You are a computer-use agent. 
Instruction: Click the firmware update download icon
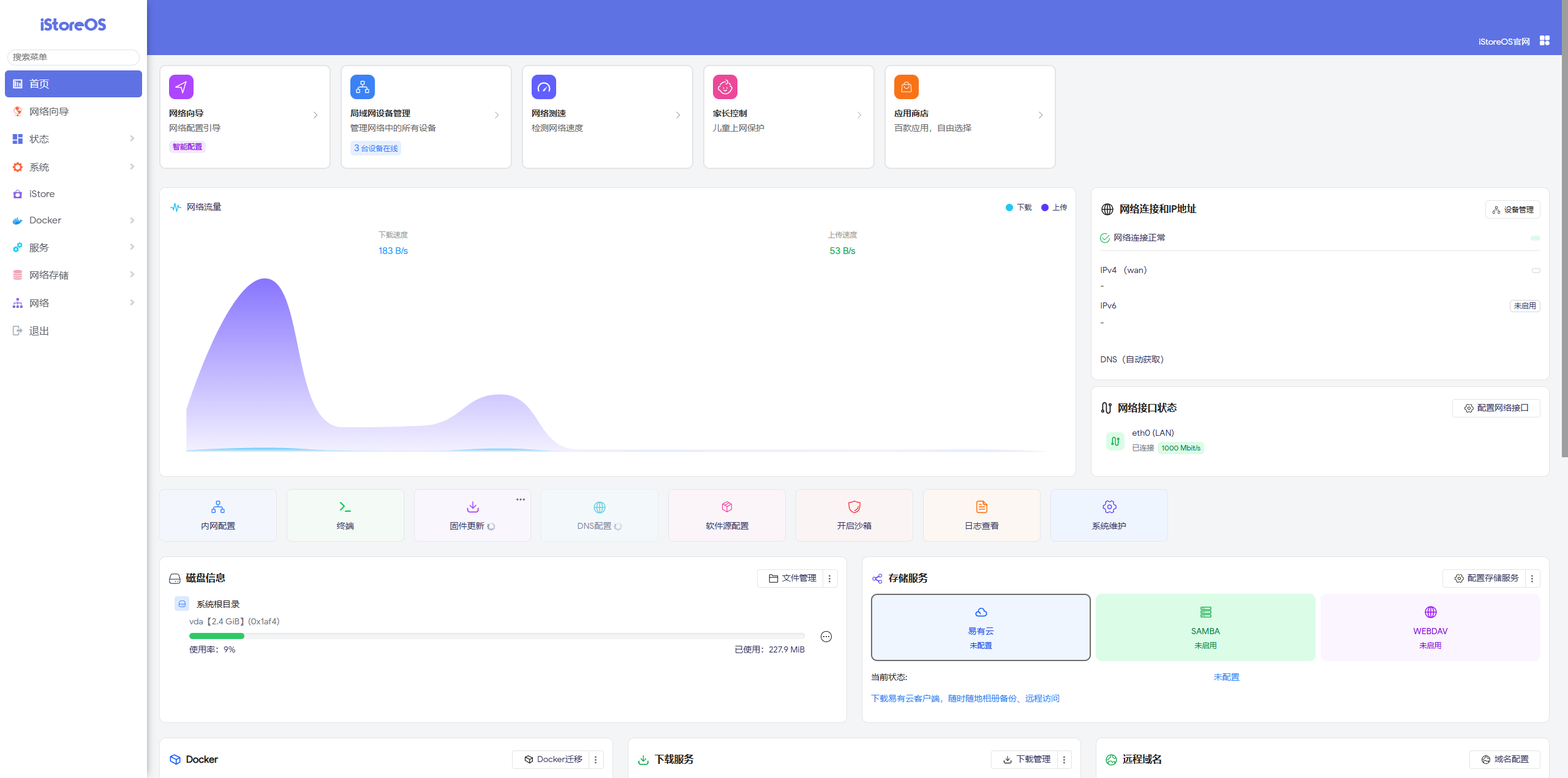coord(472,507)
